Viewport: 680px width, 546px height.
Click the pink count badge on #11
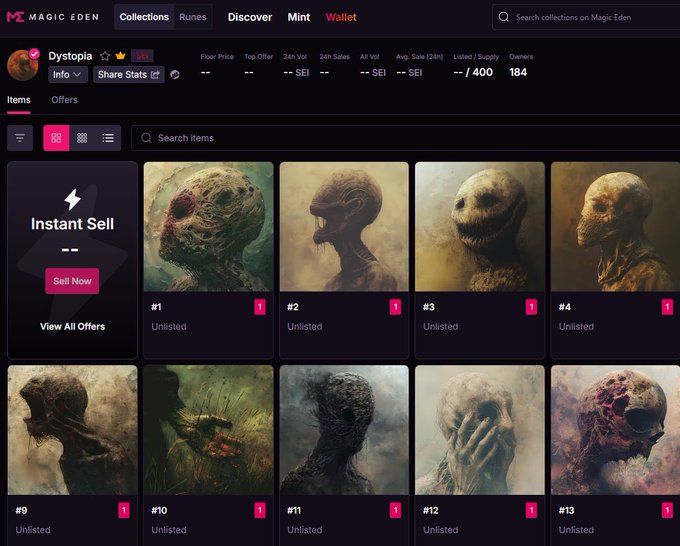396,510
